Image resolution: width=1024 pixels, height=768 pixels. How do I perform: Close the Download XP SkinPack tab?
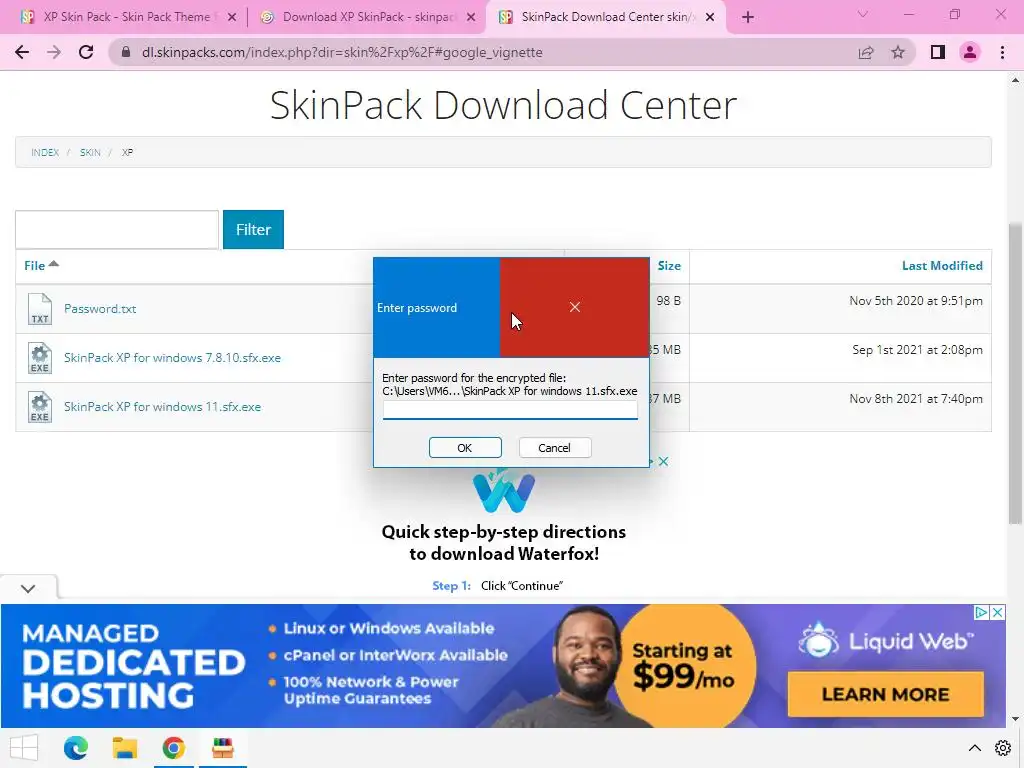pos(471,17)
